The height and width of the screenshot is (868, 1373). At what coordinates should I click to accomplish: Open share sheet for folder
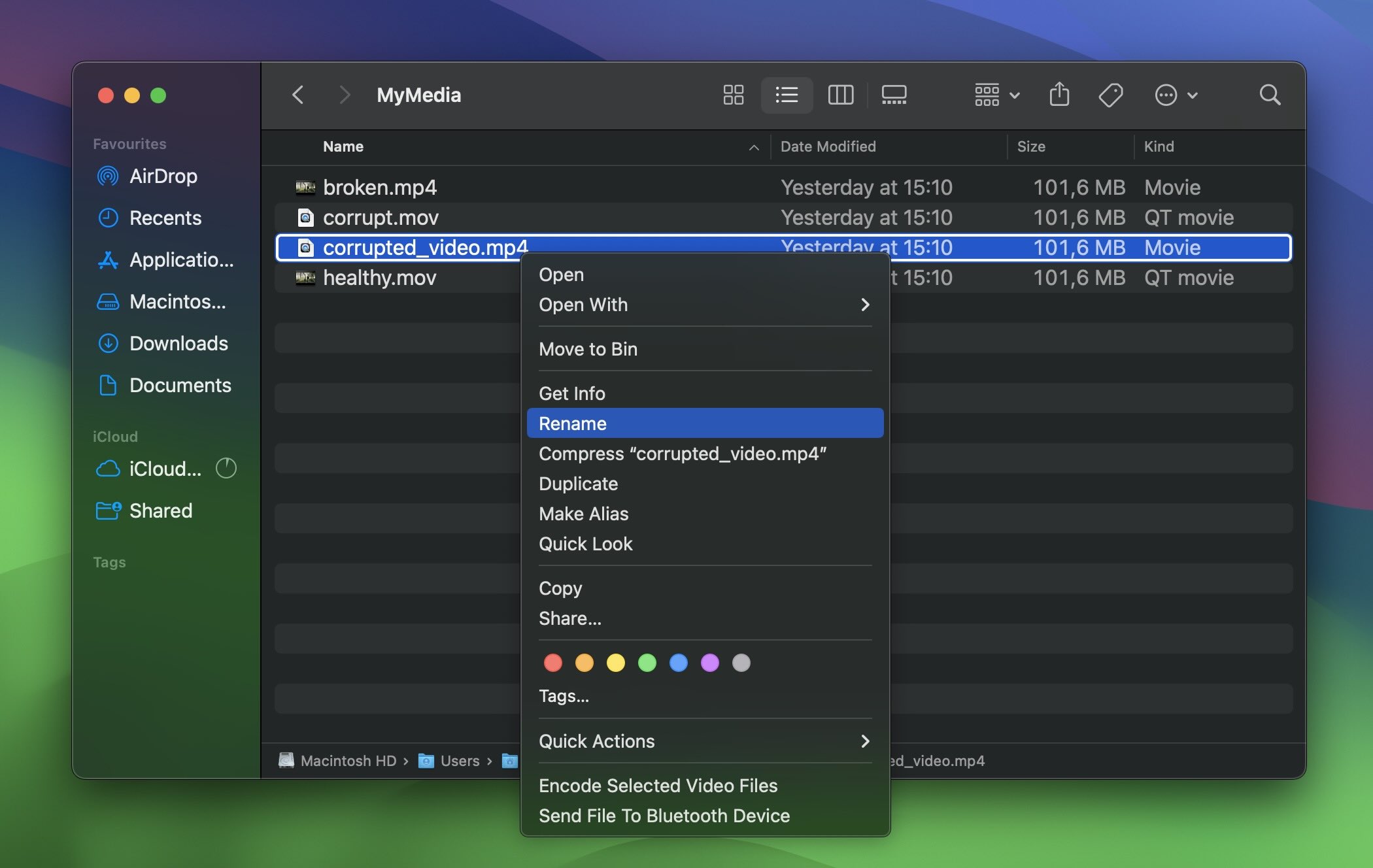[1059, 93]
